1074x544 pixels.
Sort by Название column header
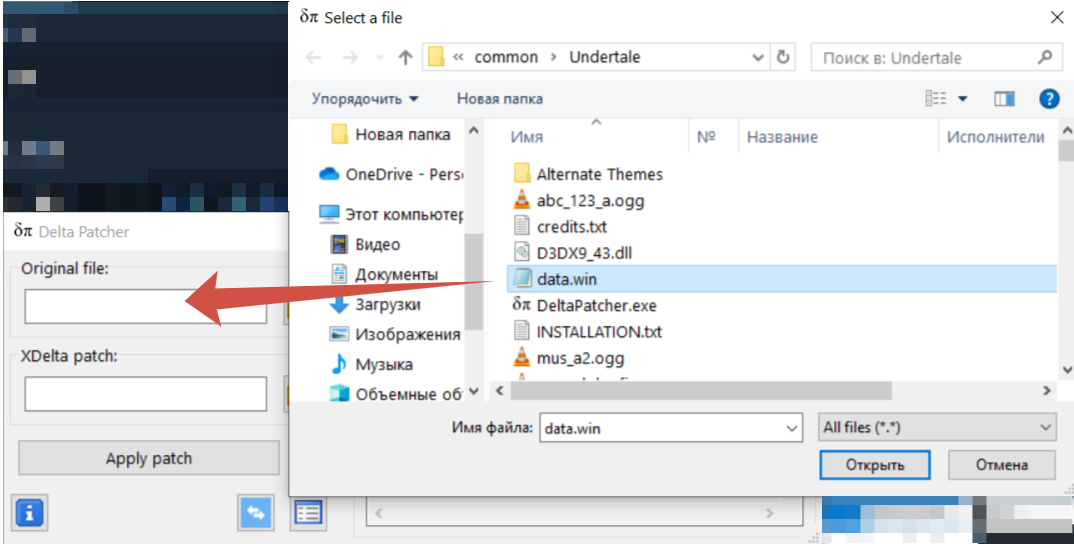pos(782,137)
